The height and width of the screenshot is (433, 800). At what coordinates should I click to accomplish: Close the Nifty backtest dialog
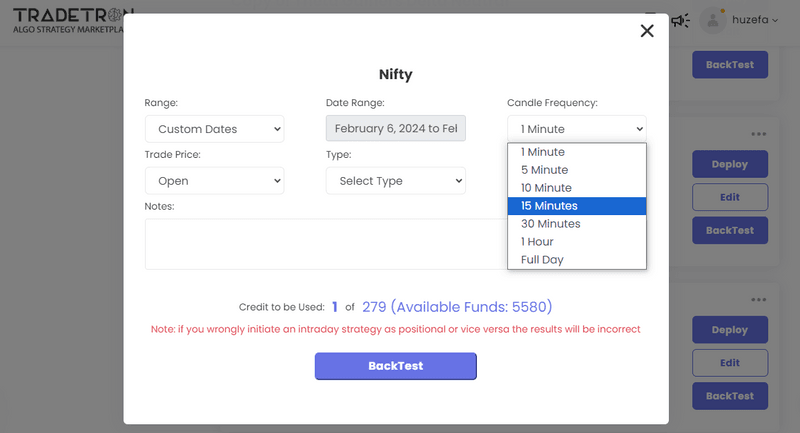[x=647, y=31]
